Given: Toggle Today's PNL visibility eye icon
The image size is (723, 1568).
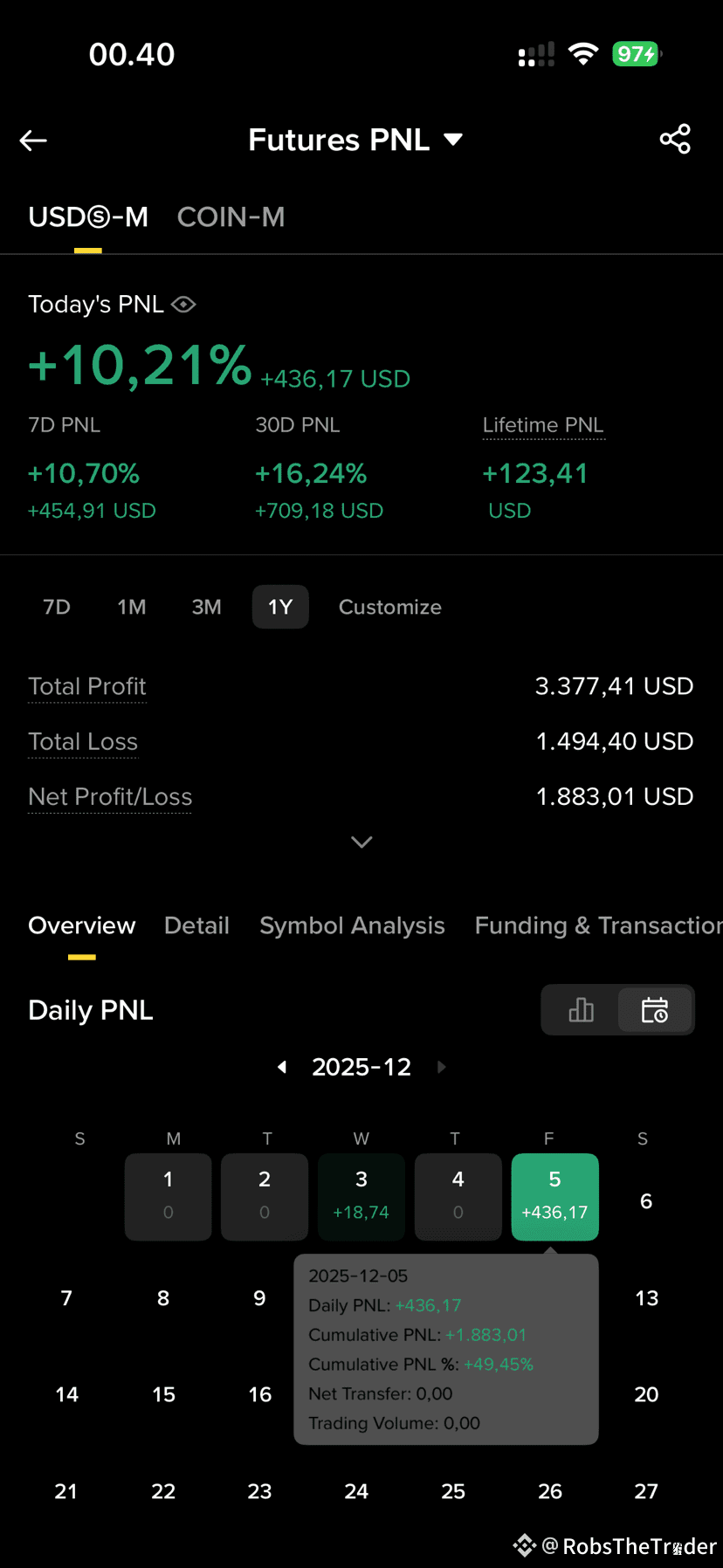Looking at the screenshot, I should [x=183, y=304].
